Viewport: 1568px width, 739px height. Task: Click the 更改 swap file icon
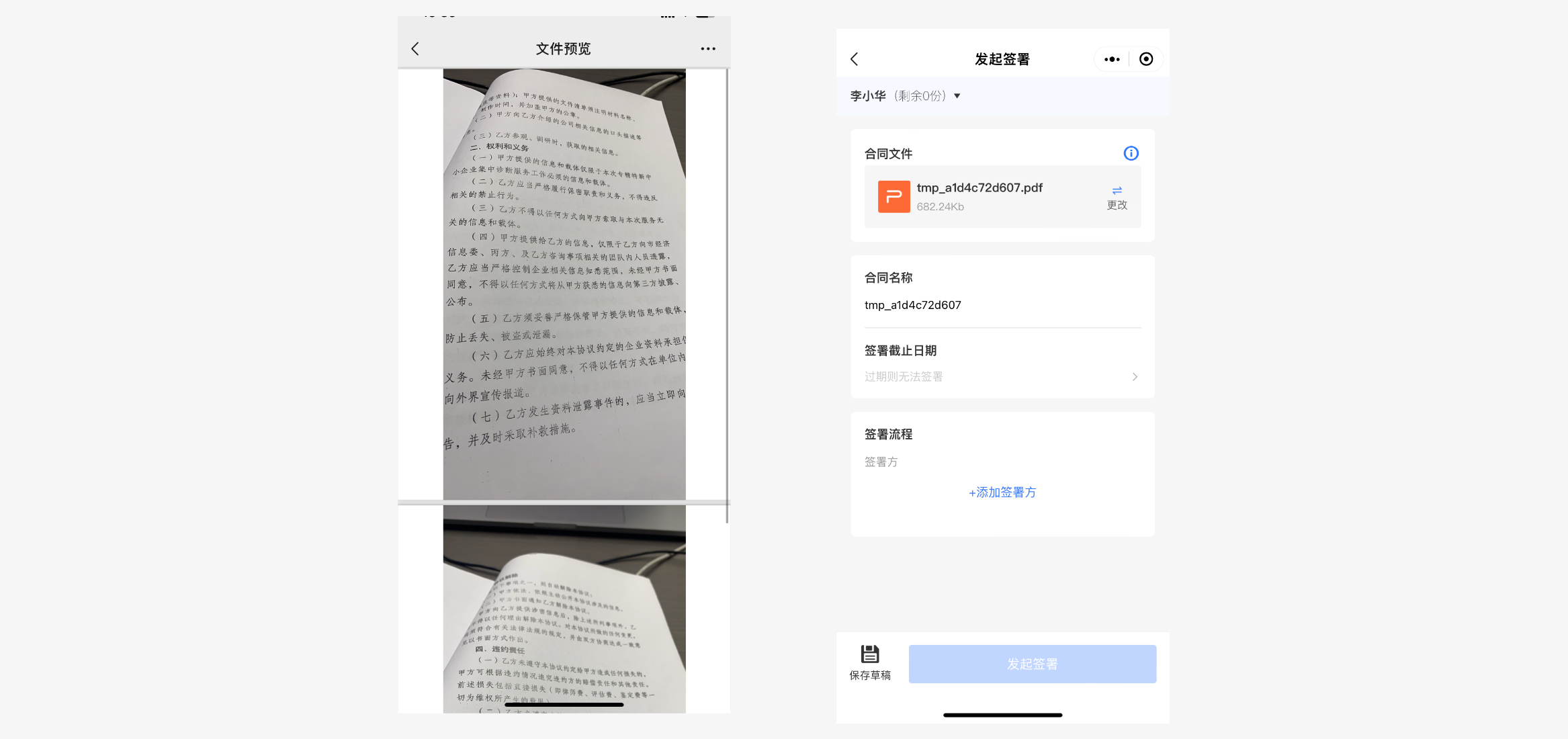coord(1117,191)
